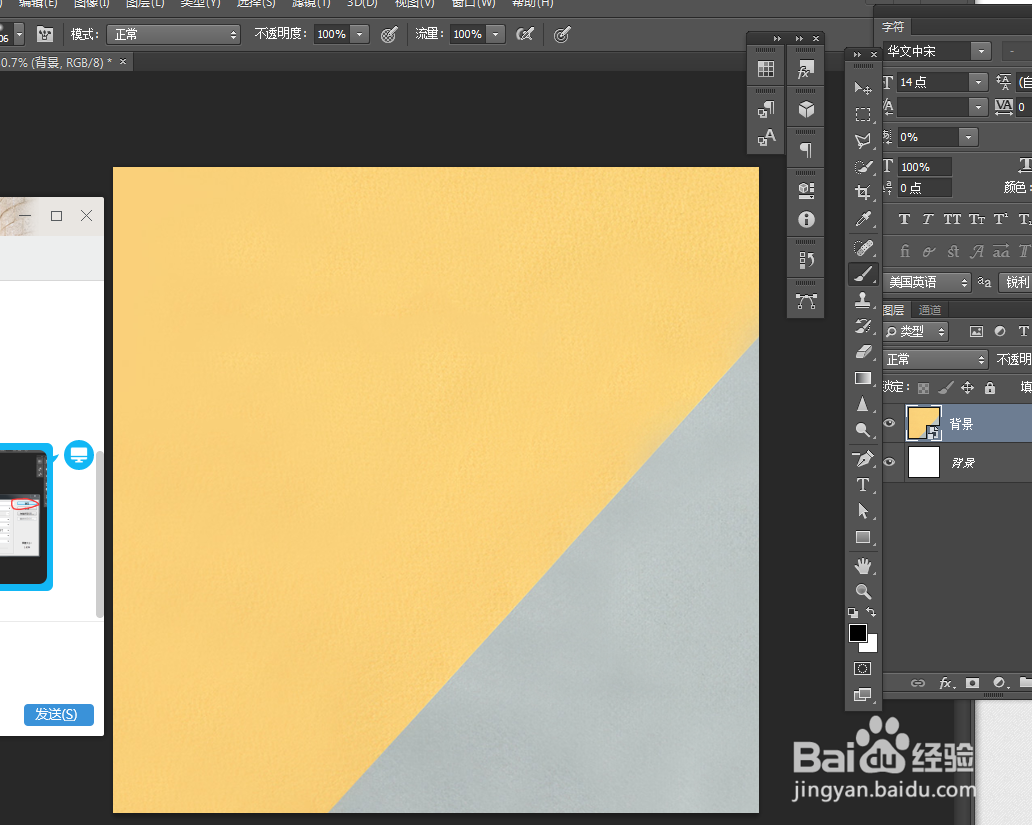The height and width of the screenshot is (825, 1032).
Task: Select the Eyedropper tool
Action: [863, 219]
